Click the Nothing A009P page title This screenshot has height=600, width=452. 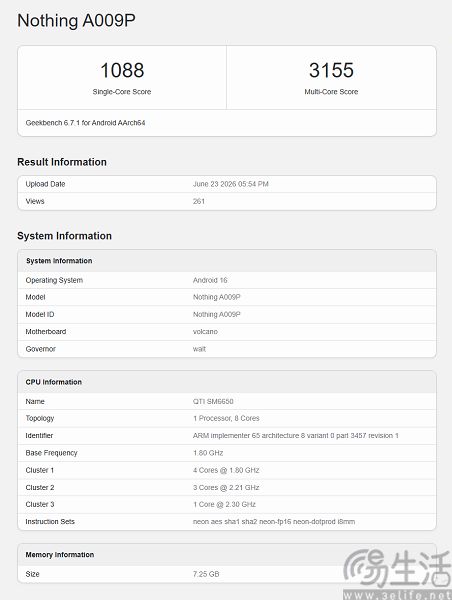click(x=76, y=20)
